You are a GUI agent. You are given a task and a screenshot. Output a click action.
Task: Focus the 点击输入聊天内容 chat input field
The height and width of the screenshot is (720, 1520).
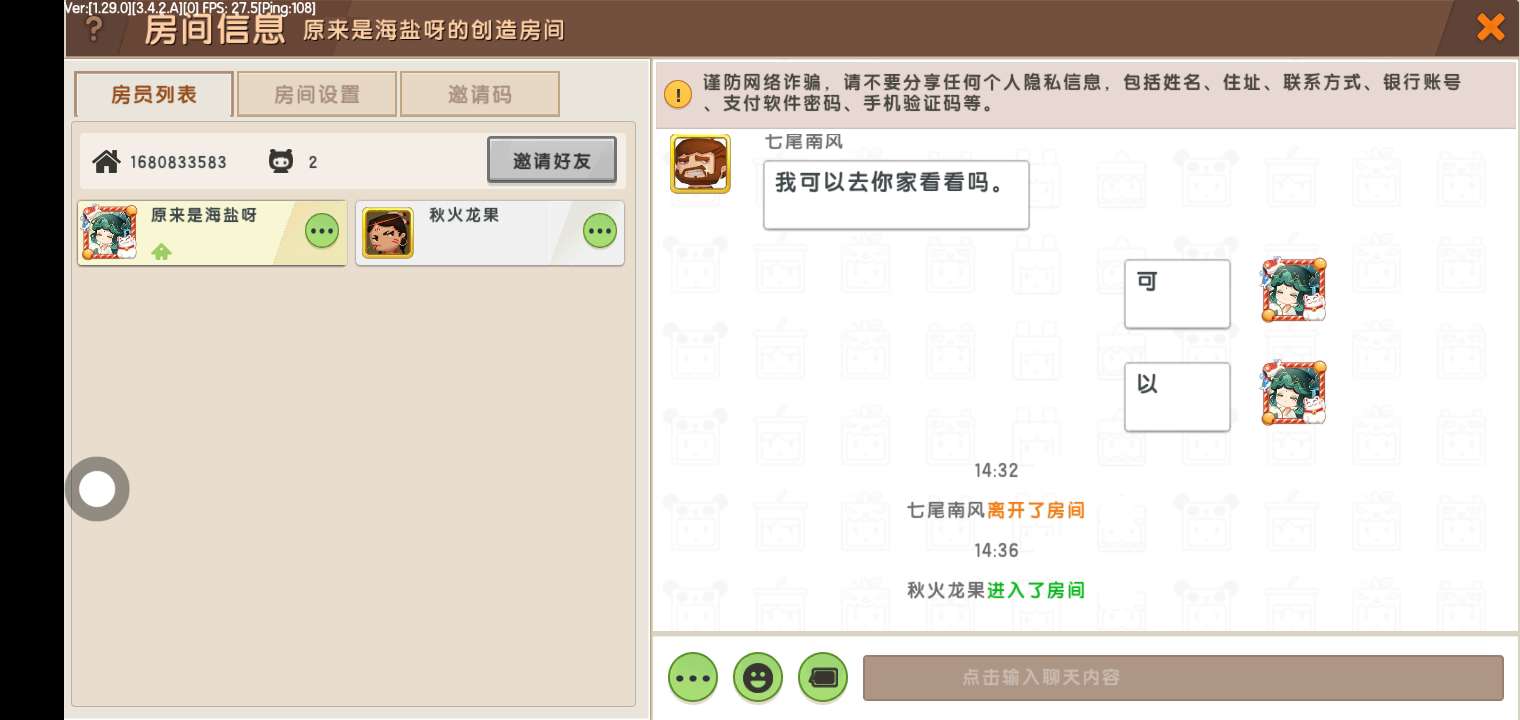[x=1183, y=678]
